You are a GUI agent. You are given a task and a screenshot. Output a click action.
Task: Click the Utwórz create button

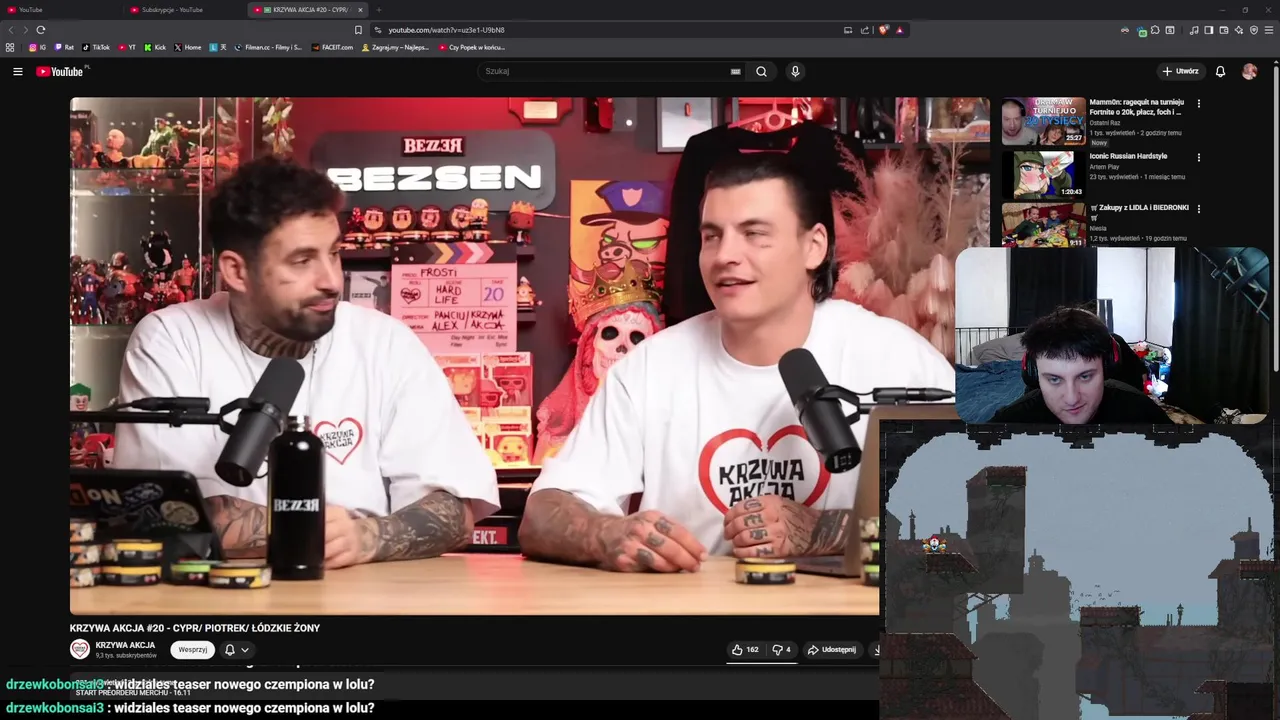(1180, 71)
